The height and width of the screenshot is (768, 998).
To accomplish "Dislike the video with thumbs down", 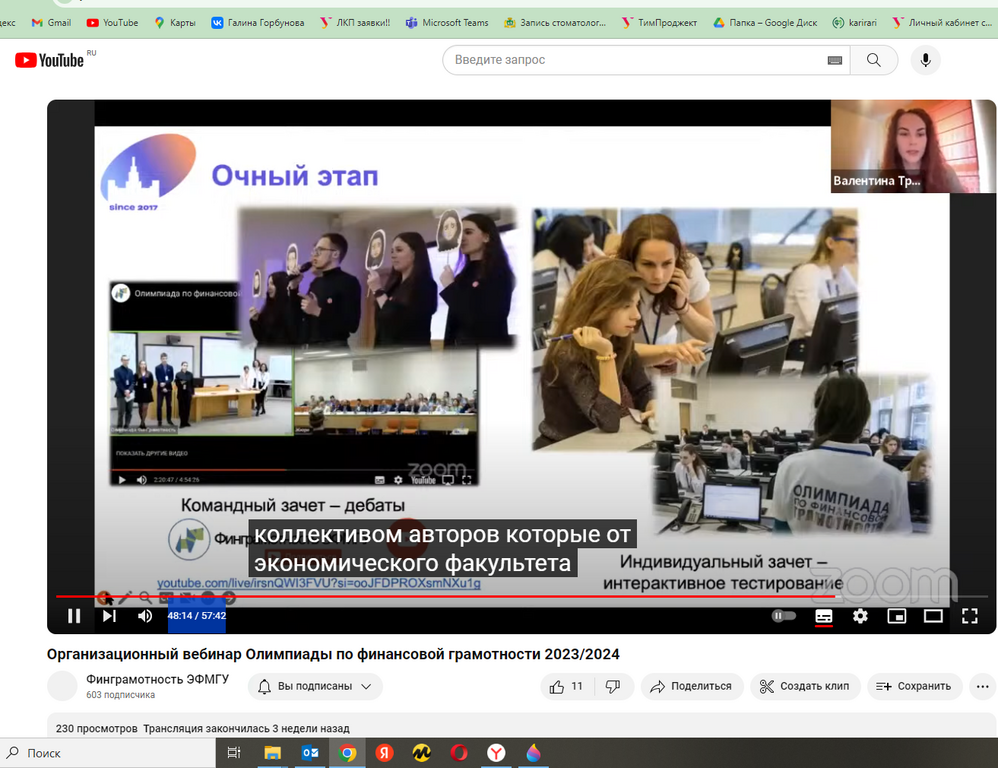I will pos(613,687).
